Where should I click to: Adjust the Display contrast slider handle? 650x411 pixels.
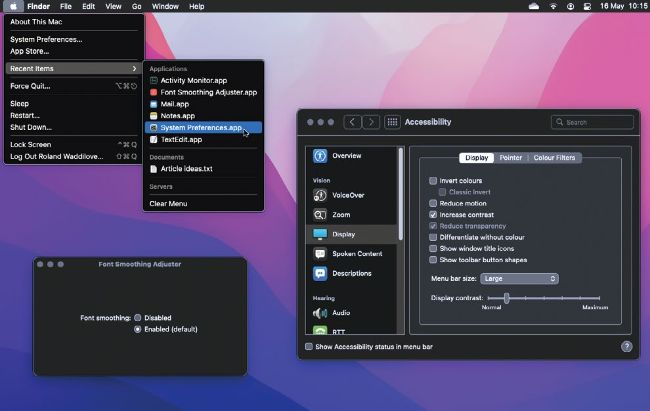(506, 298)
